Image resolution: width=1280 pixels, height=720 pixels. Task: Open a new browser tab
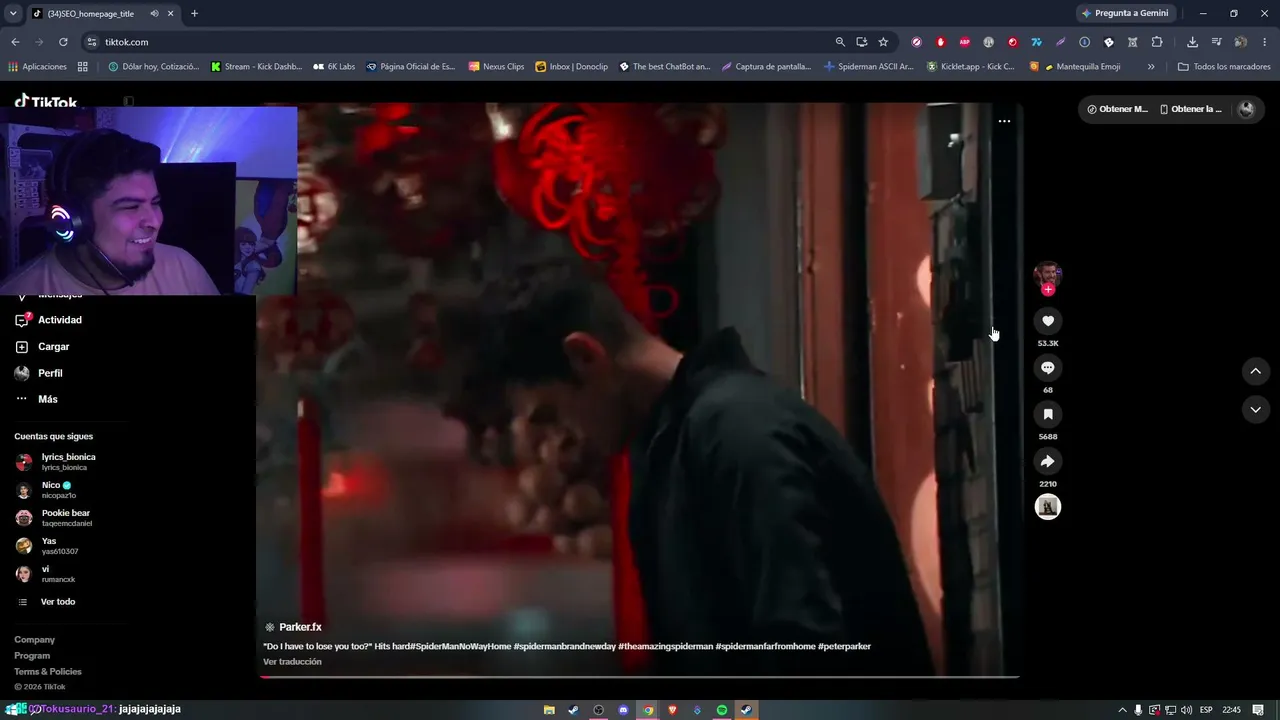pyautogui.click(x=194, y=14)
